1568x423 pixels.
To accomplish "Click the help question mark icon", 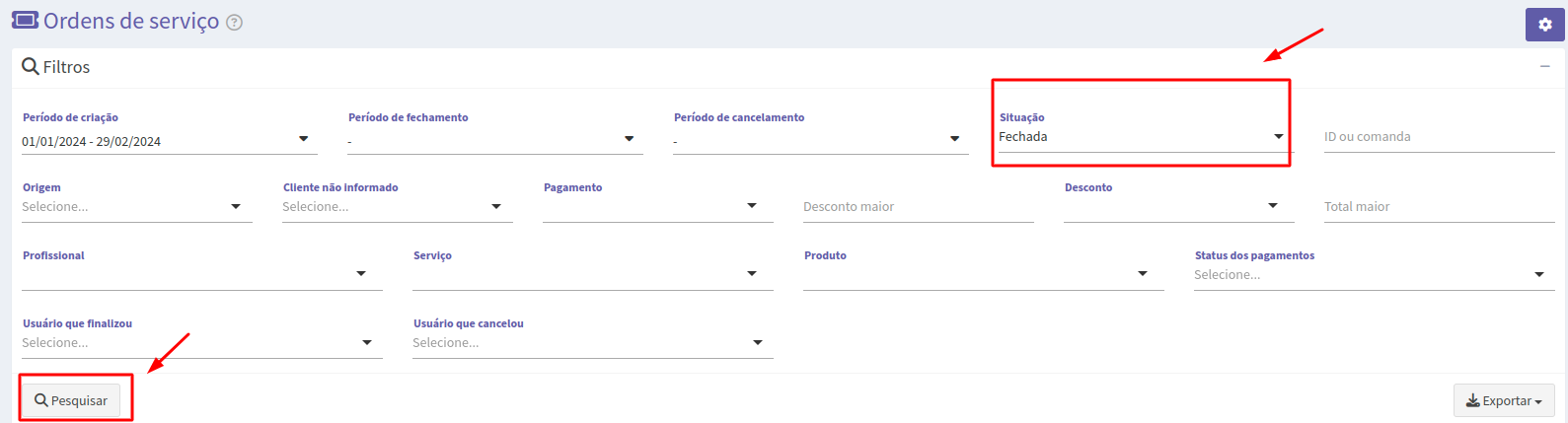I will pos(234,22).
